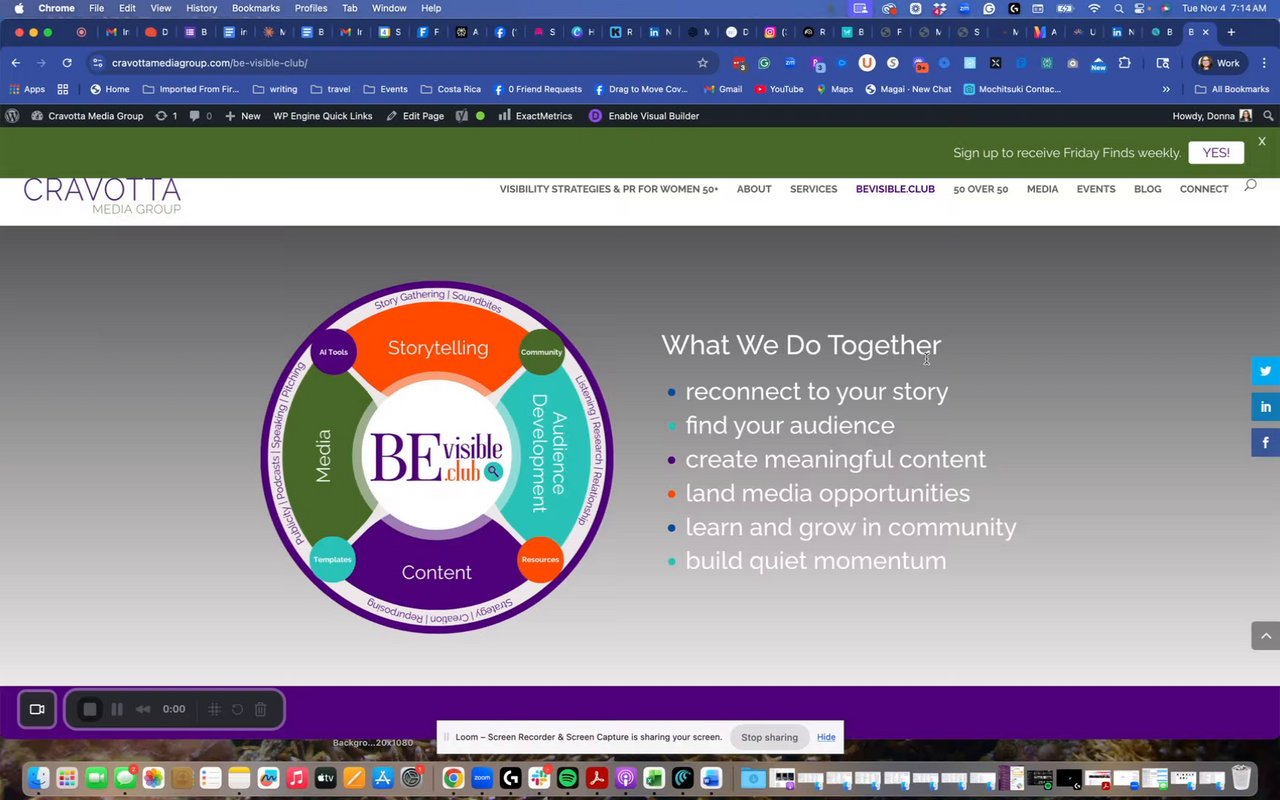This screenshot has width=1280, height=800.
Task: Open the Bookmarks menu in menu bar
Action: [256, 8]
